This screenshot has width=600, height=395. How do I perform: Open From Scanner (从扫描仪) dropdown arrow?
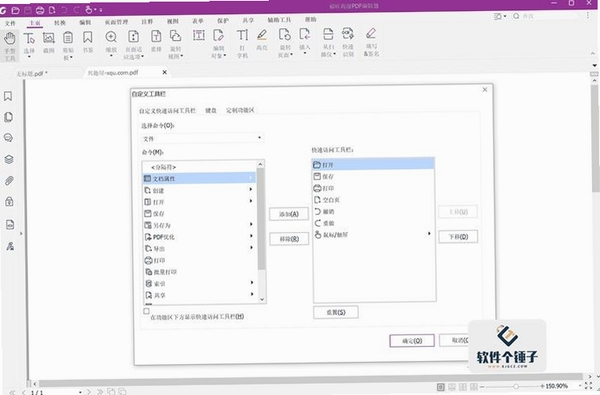point(334,54)
